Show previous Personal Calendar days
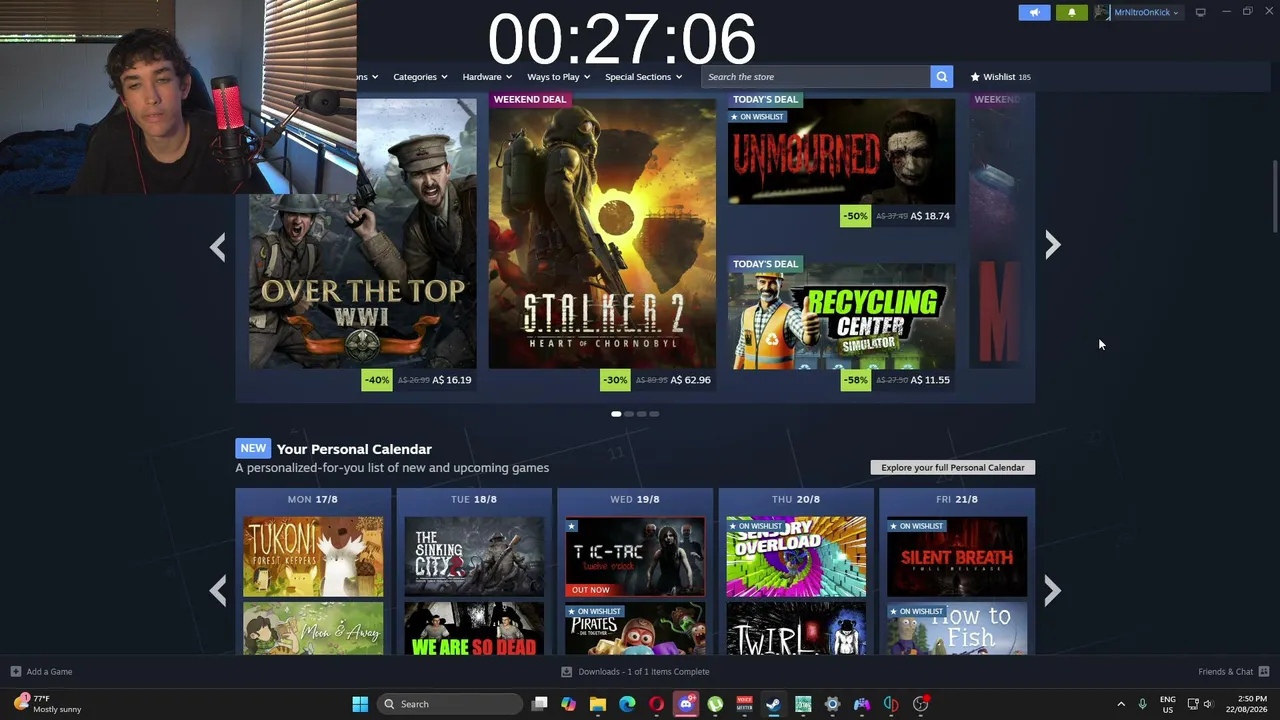The image size is (1280, 720). pyautogui.click(x=217, y=591)
